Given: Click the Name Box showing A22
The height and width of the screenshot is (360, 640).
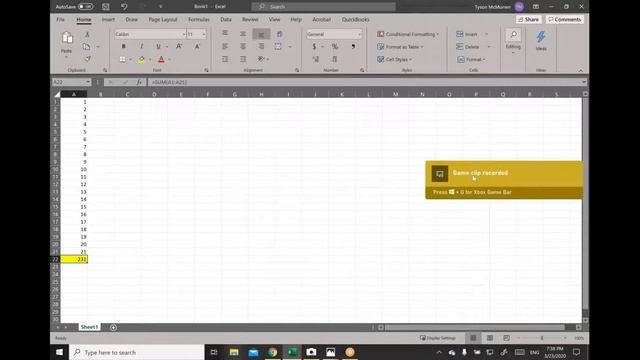Looking at the screenshot, I should point(71,82).
